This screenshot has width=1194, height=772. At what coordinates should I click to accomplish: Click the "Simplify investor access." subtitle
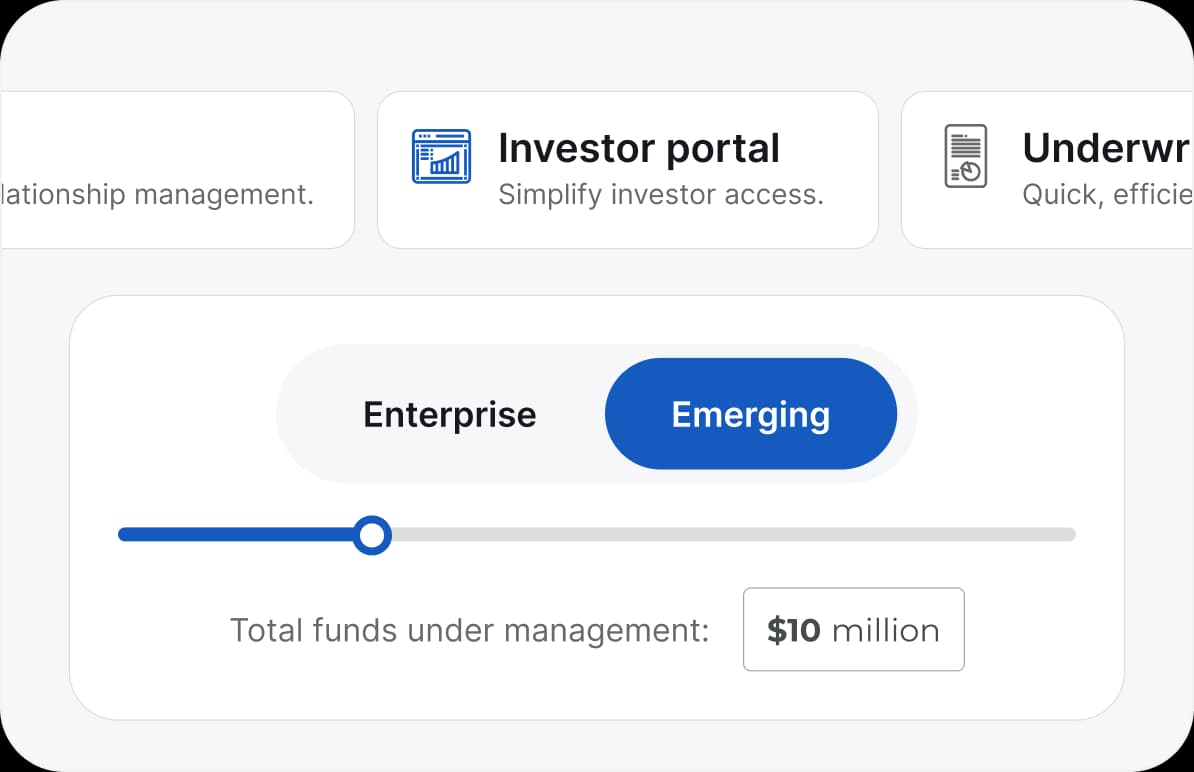coord(660,194)
